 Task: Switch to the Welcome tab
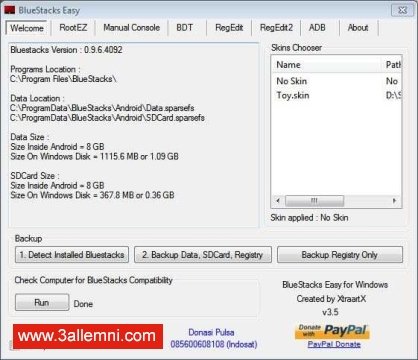pos(27,28)
